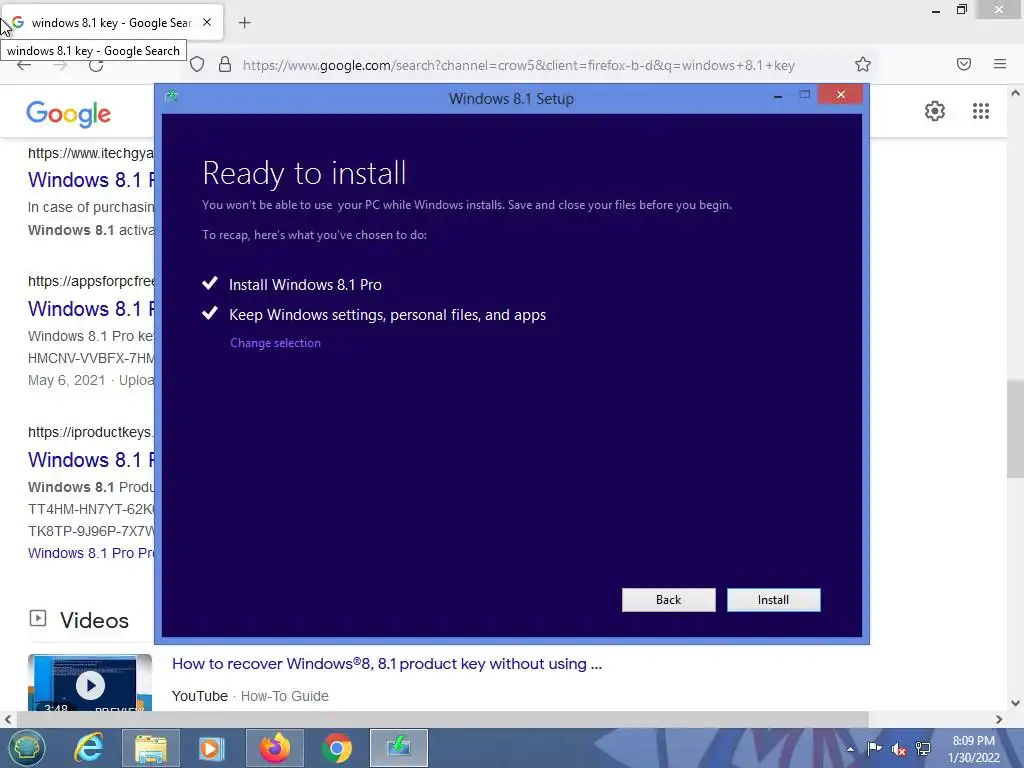
Task: Click the network tray icon
Action: (923, 749)
